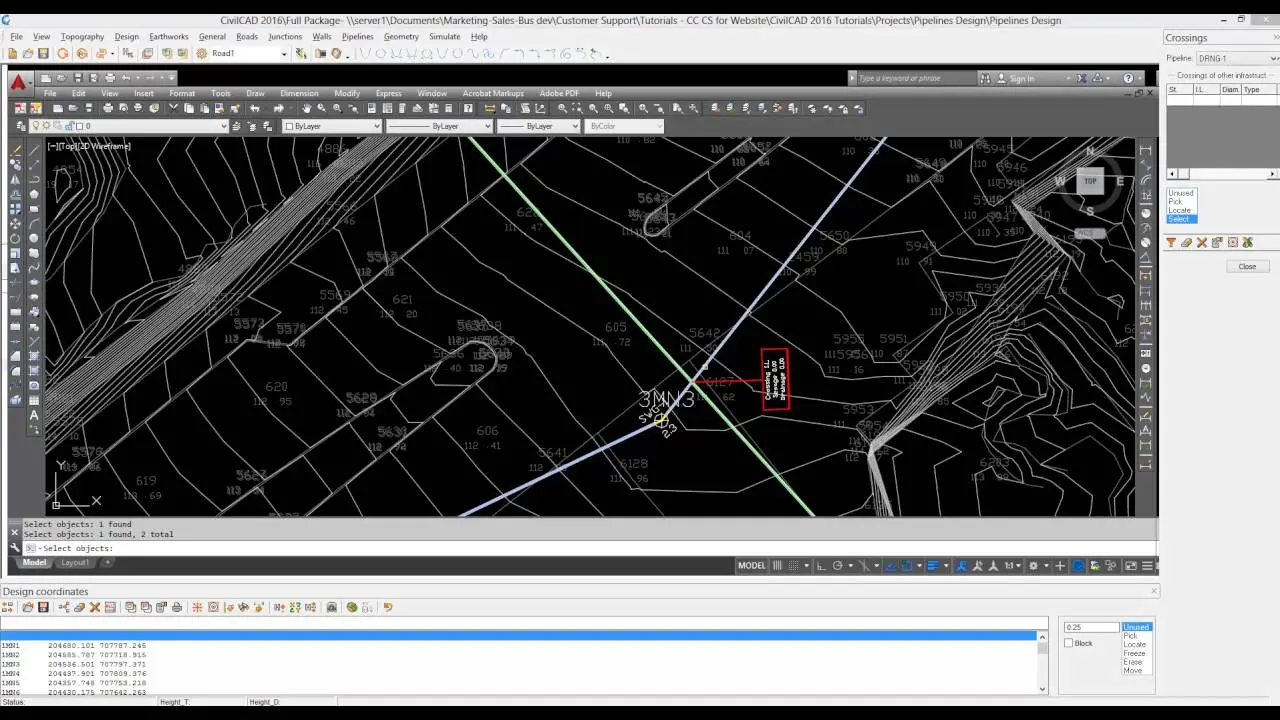Click the 0.25 value input field
This screenshot has height=720, width=1280.
coord(1091,627)
